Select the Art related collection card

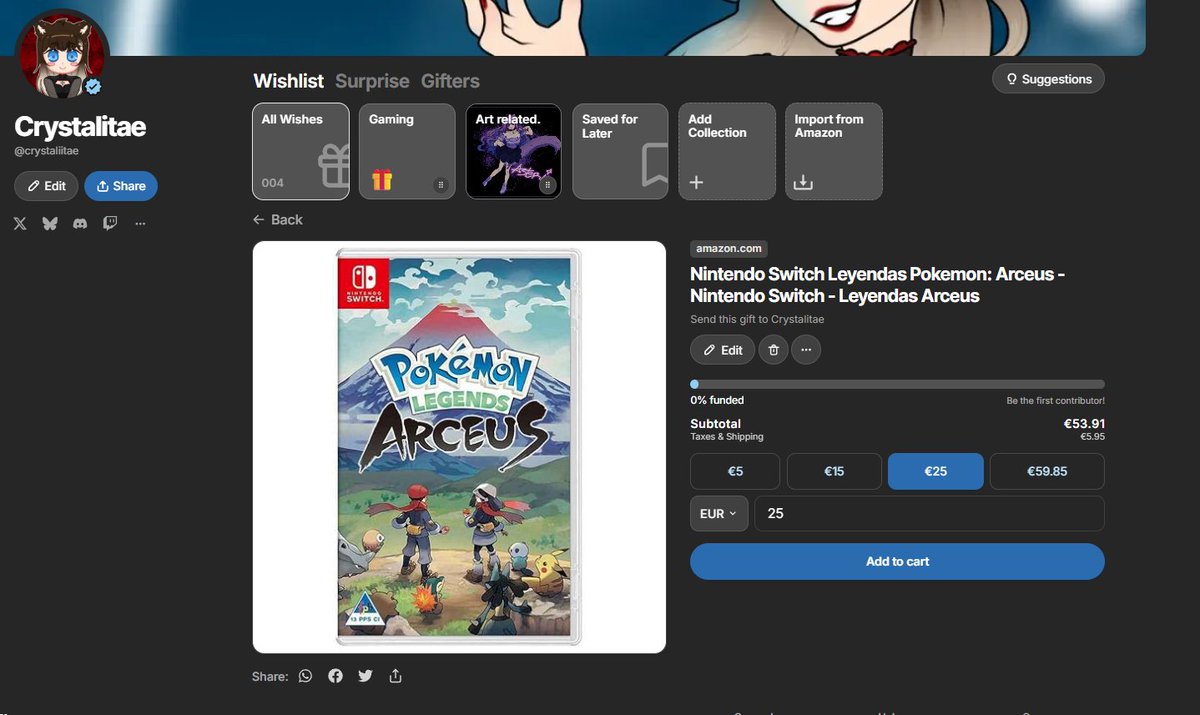(514, 151)
